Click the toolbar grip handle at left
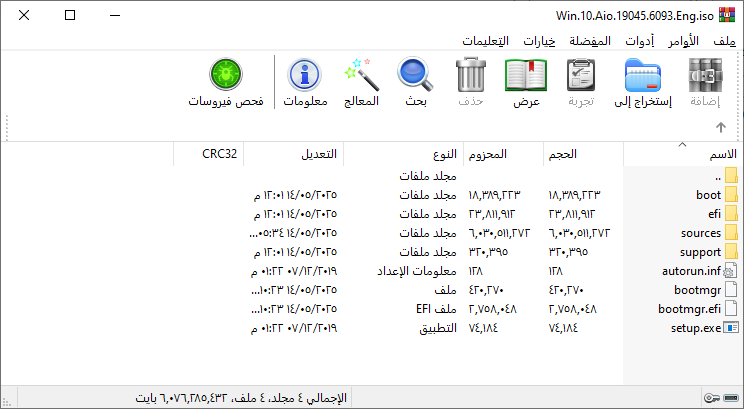The height and width of the screenshot is (409, 744). tap(7, 127)
